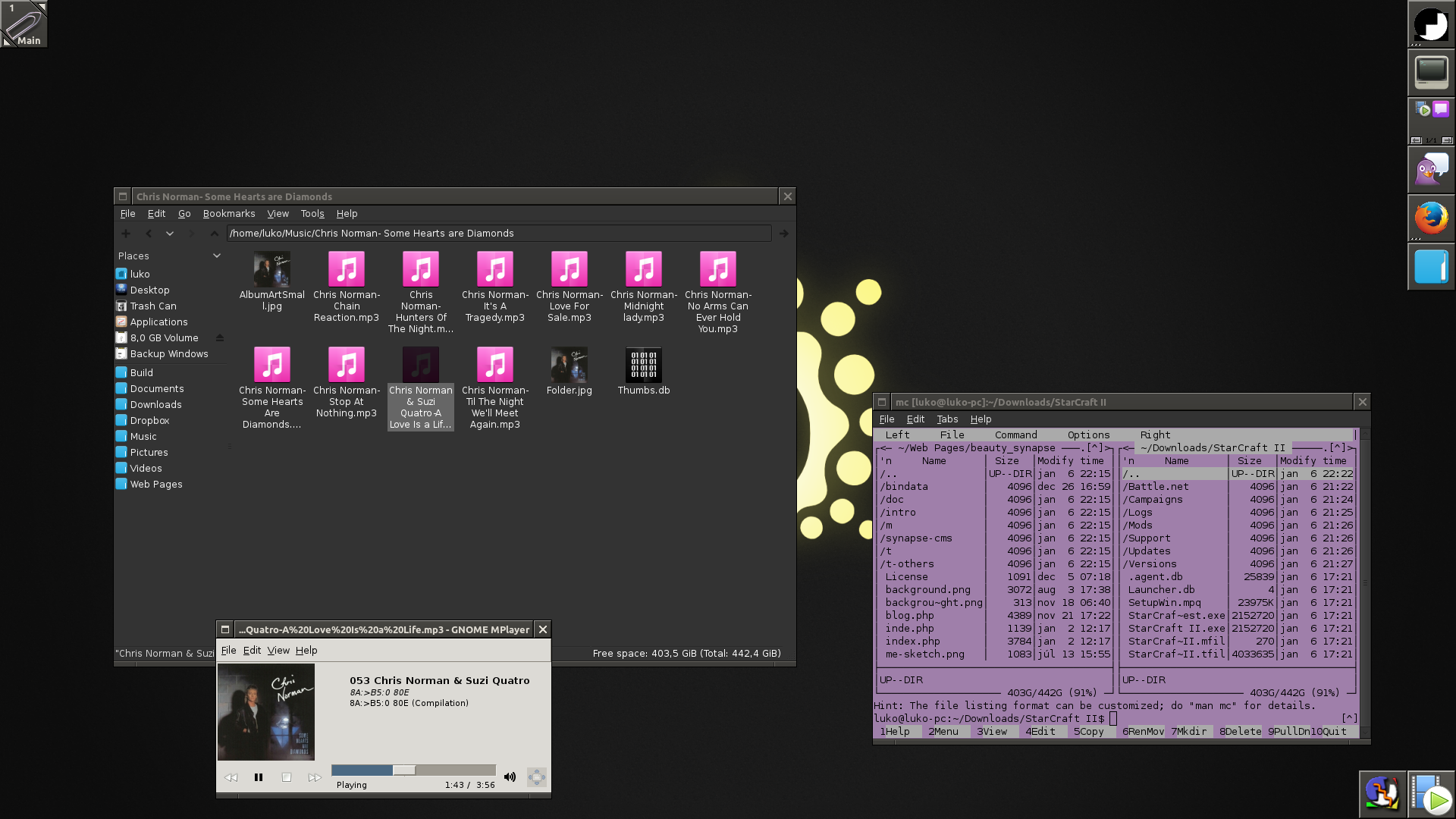The width and height of the screenshot is (1456, 819).
Task: Click new tab plus icon in file manager toolbar
Action: tap(126, 234)
